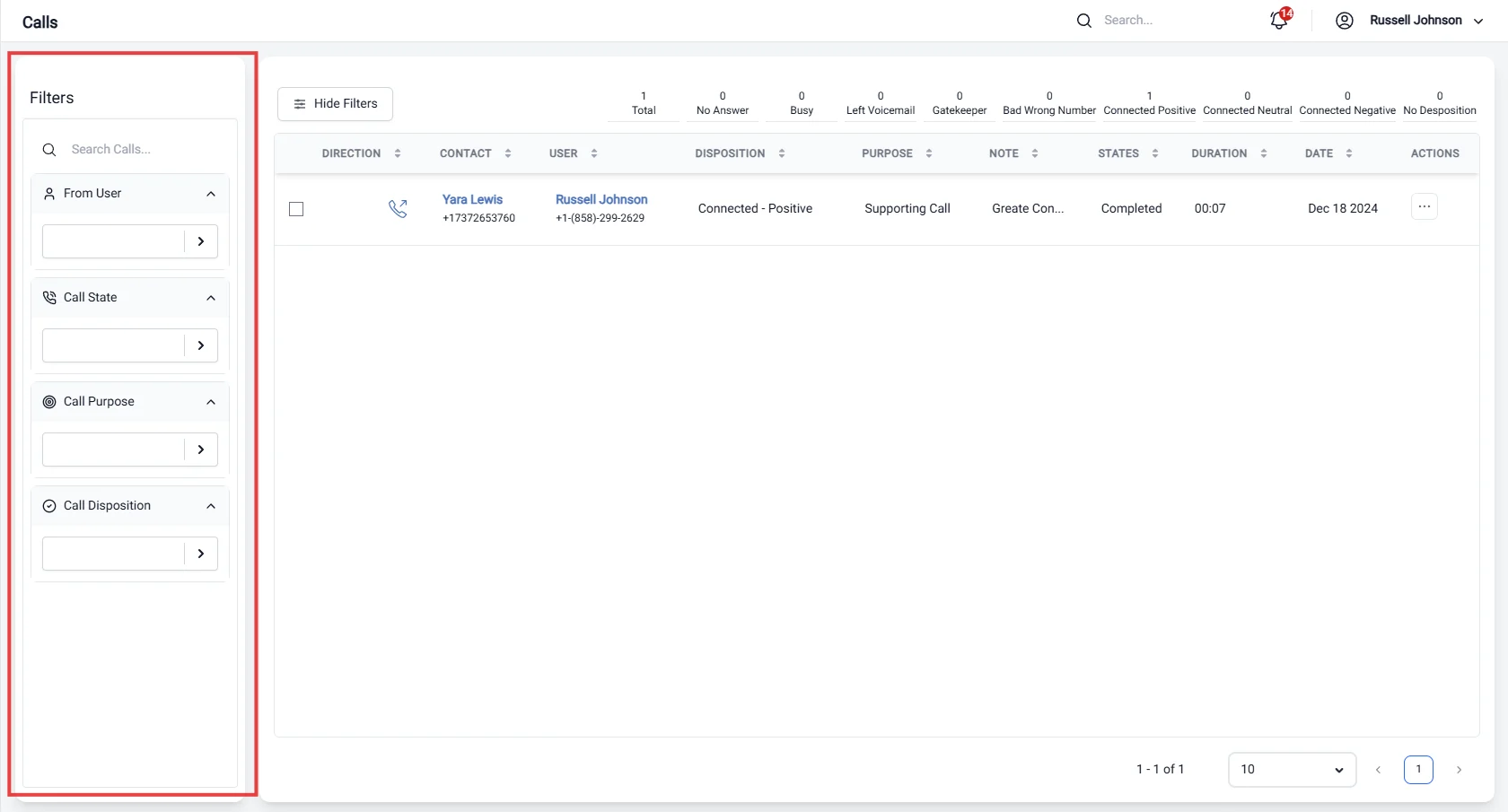Sort by Date column arrows
This screenshot has height=812, width=1508.
coord(1349,153)
